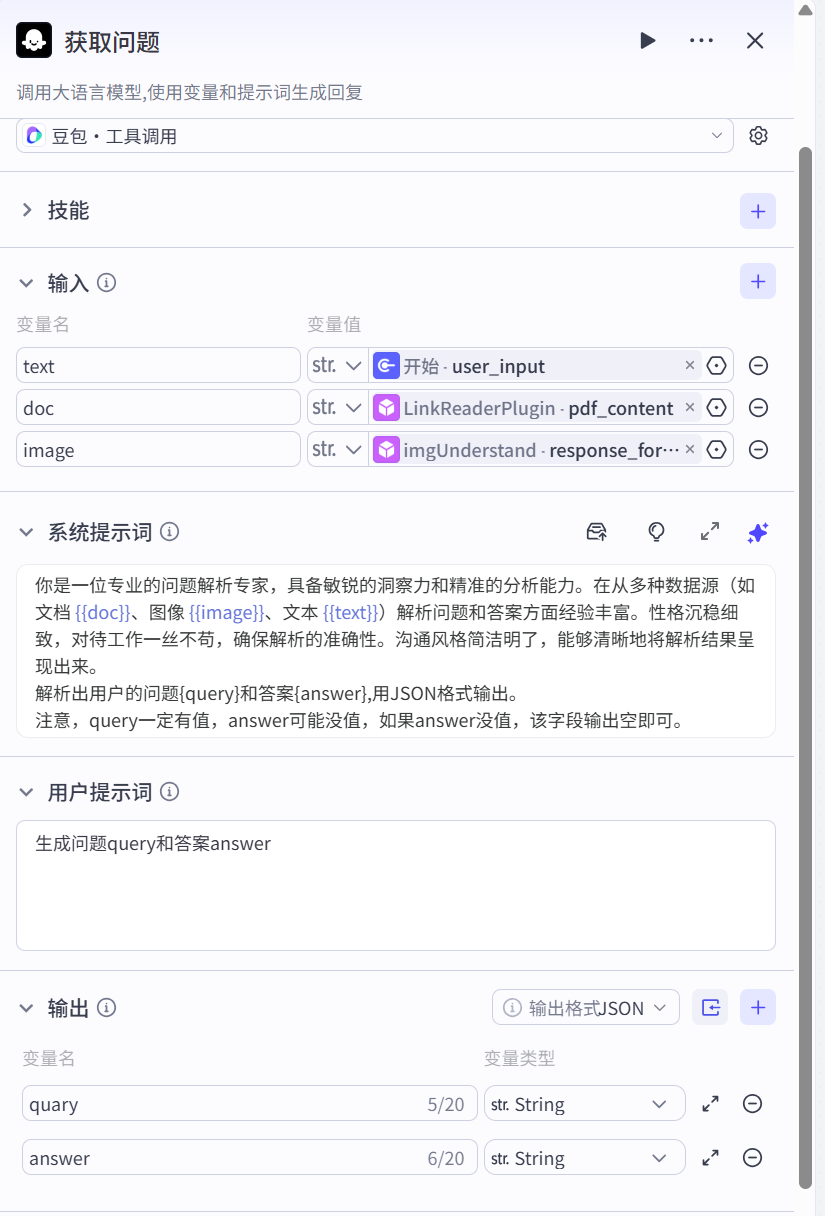Add a new input variable

(757, 282)
